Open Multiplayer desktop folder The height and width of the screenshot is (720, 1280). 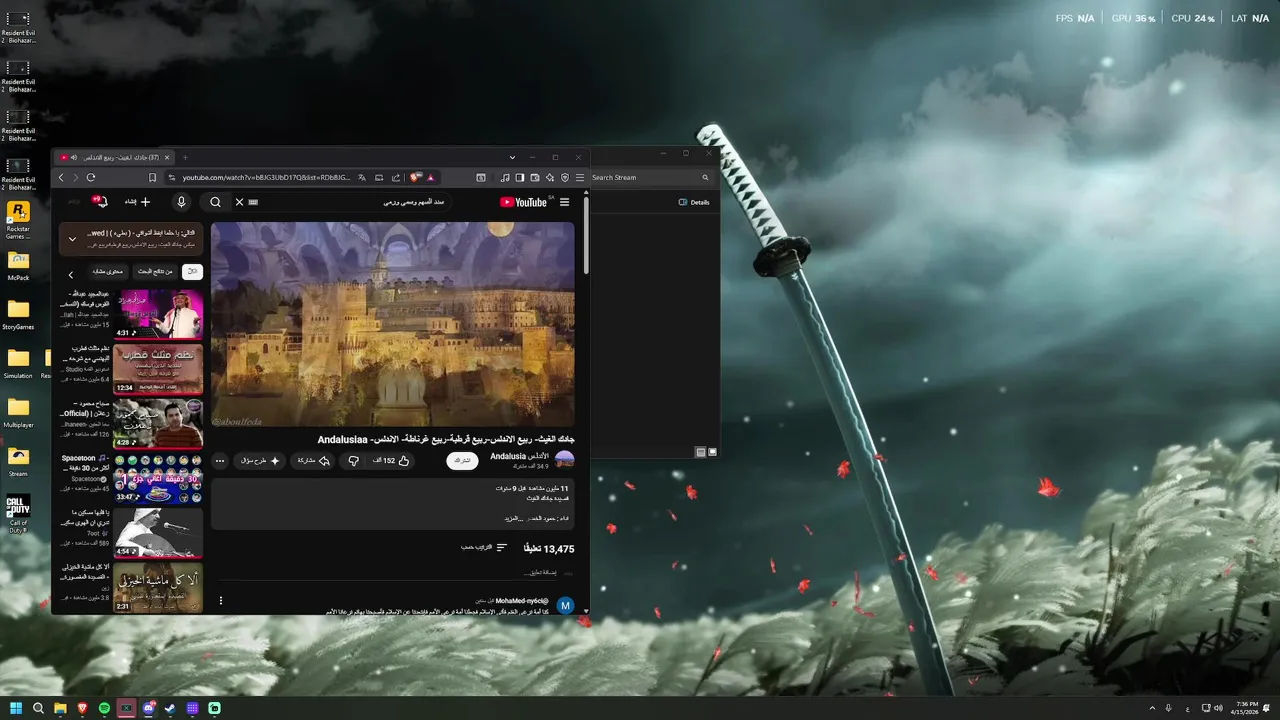(18, 413)
